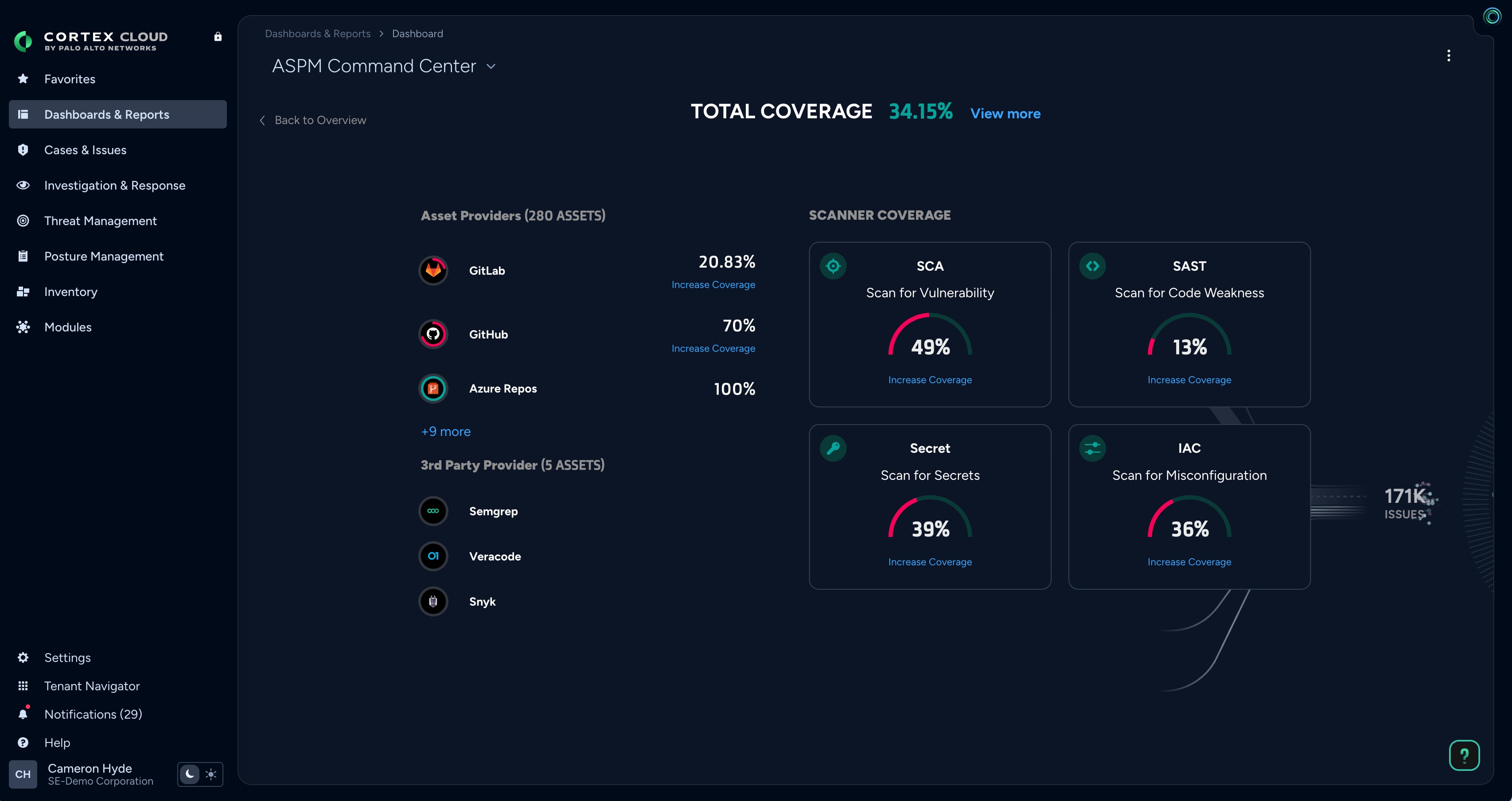Click View more next to Total Coverage

tap(1005, 114)
